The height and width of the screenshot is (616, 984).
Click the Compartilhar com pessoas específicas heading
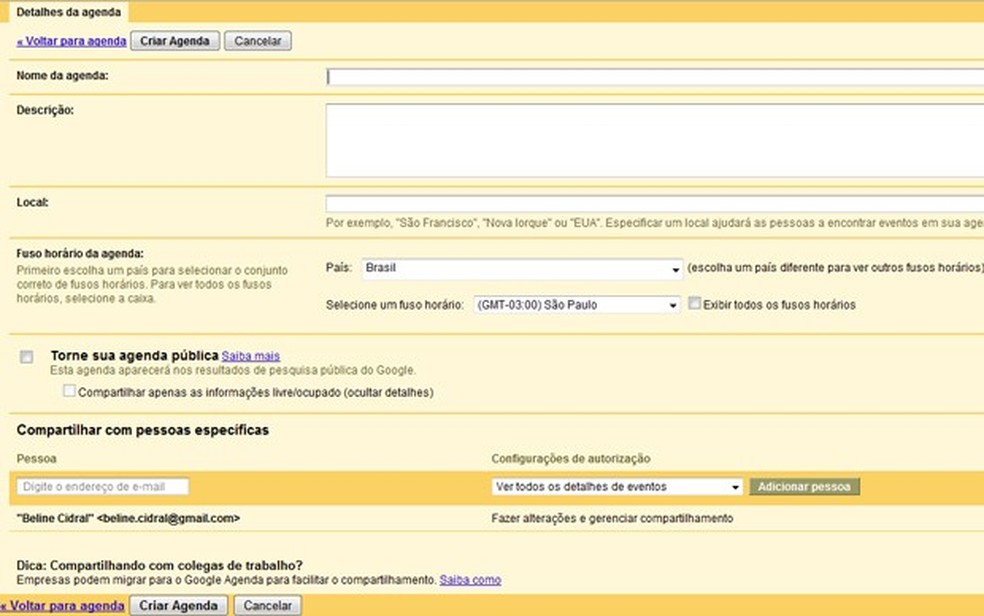click(x=143, y=430)
